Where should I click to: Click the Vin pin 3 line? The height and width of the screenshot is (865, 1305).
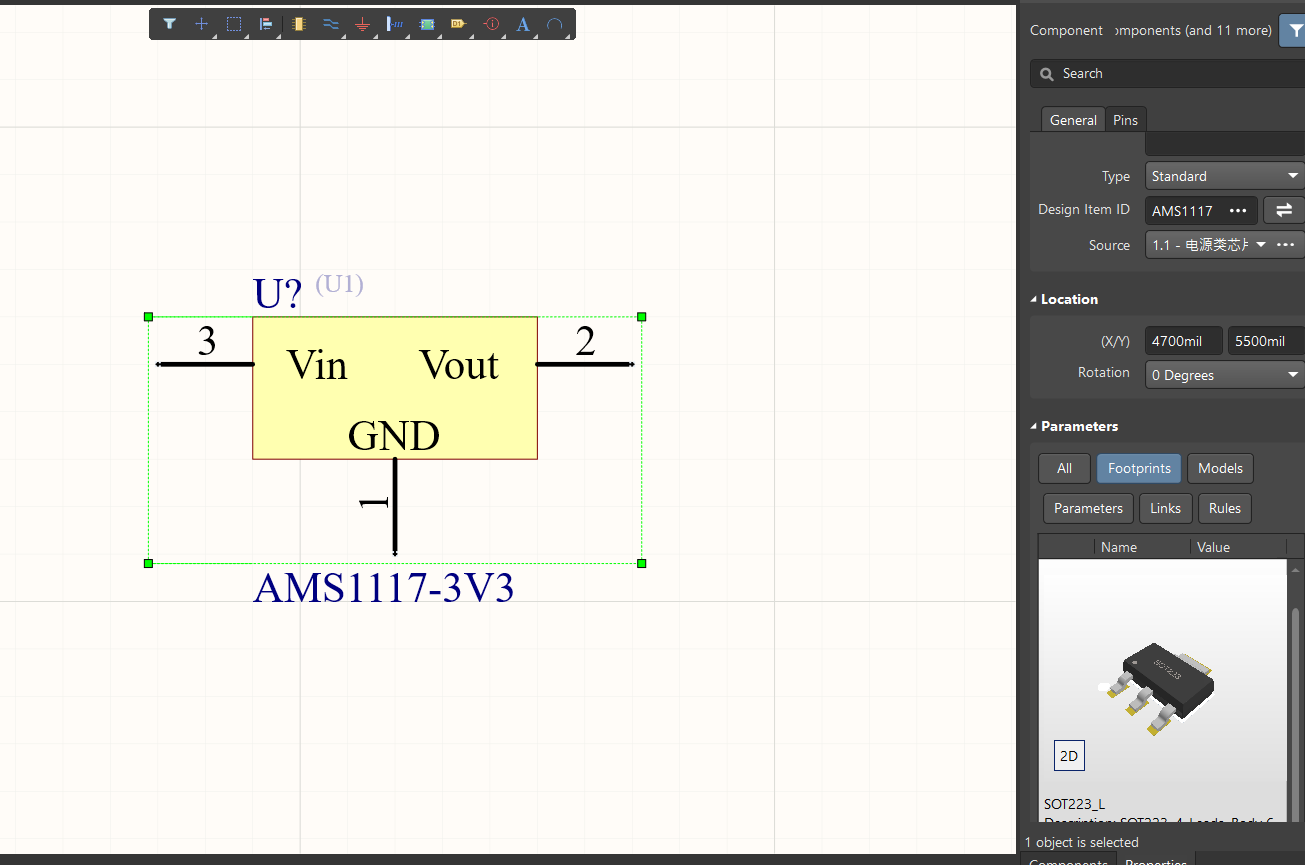pyautogui.click(x=205, y=364)
